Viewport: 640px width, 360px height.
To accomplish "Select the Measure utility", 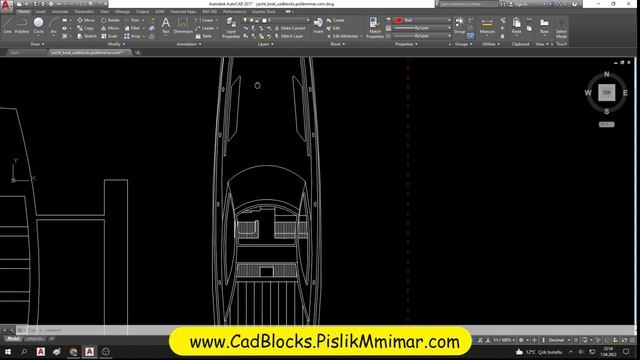I will pos(487,25).
